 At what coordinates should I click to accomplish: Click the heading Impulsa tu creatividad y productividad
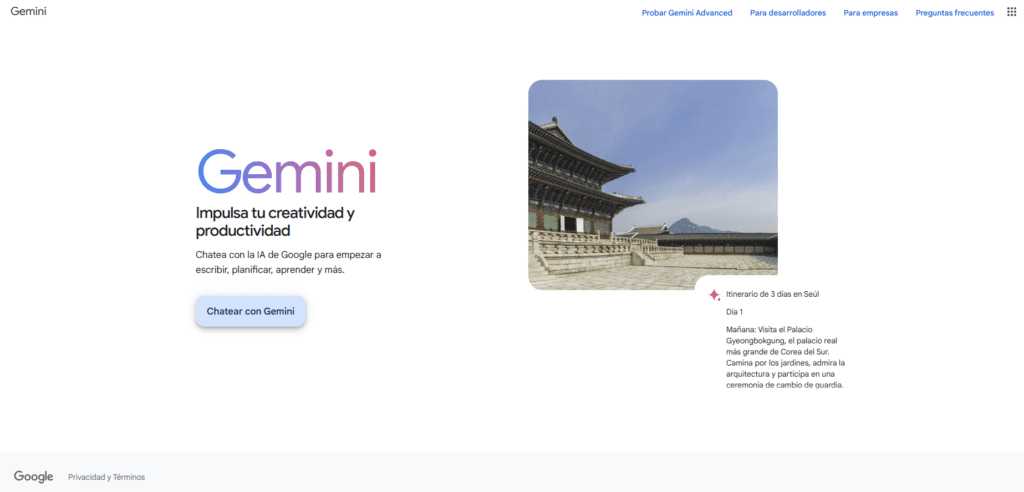point(275,221)
